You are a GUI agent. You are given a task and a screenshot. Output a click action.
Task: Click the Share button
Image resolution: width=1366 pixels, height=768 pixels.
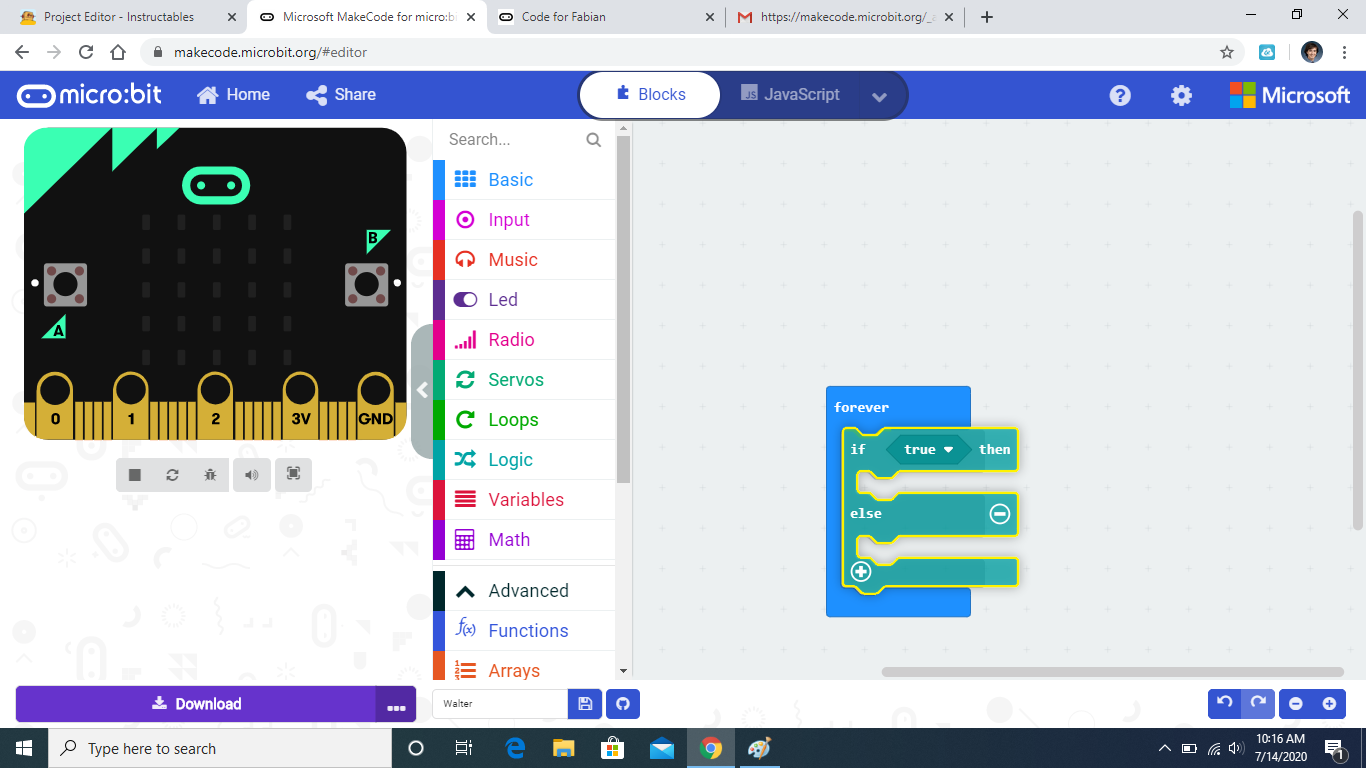[341, 95]
